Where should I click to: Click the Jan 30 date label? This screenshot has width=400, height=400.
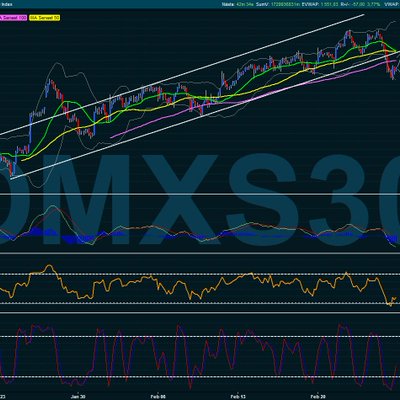click(78, 397)
